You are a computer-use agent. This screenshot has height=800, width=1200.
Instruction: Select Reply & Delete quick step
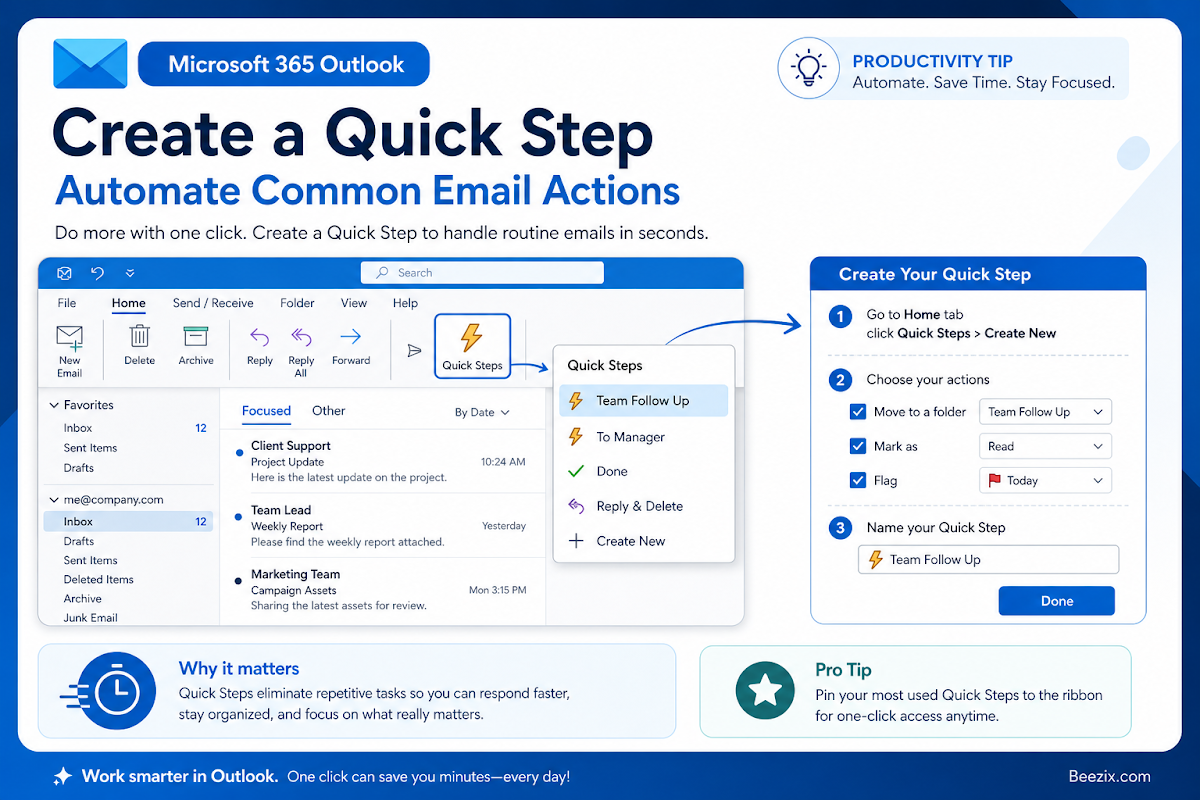point(641,506)
